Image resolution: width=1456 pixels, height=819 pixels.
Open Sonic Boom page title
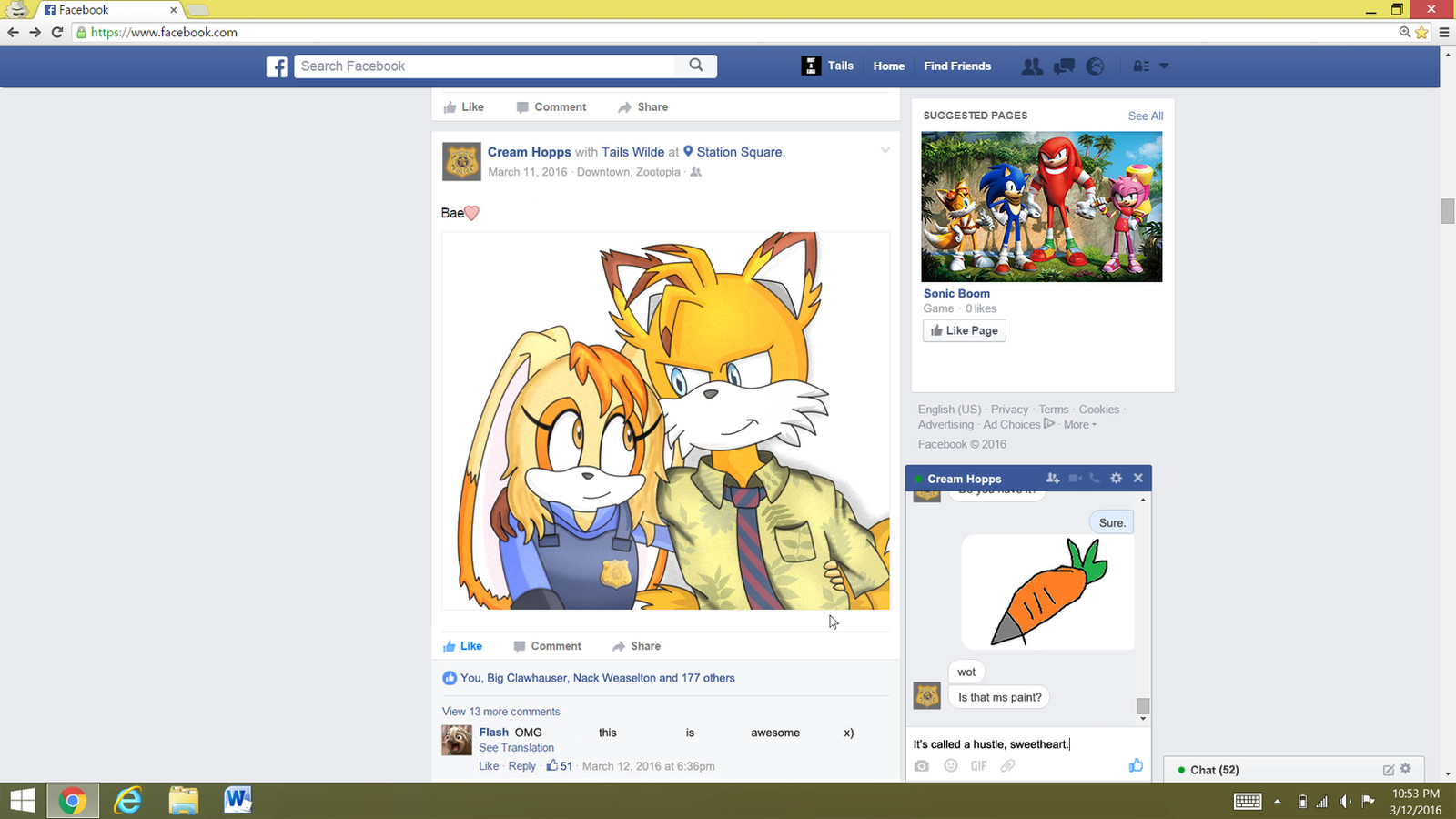point(956,293)
